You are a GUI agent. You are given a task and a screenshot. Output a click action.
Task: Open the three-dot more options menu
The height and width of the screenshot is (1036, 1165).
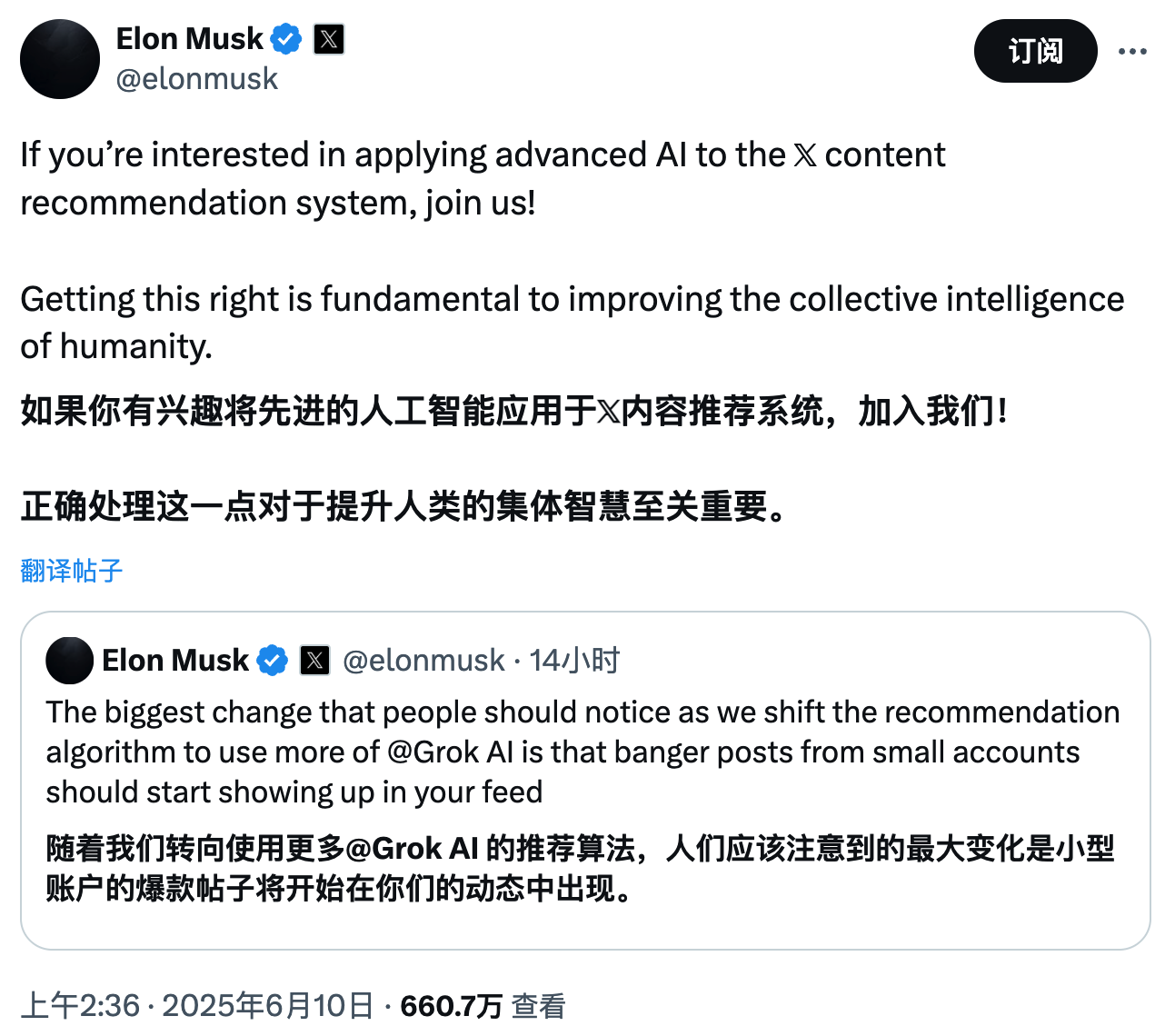[1132, 51]
